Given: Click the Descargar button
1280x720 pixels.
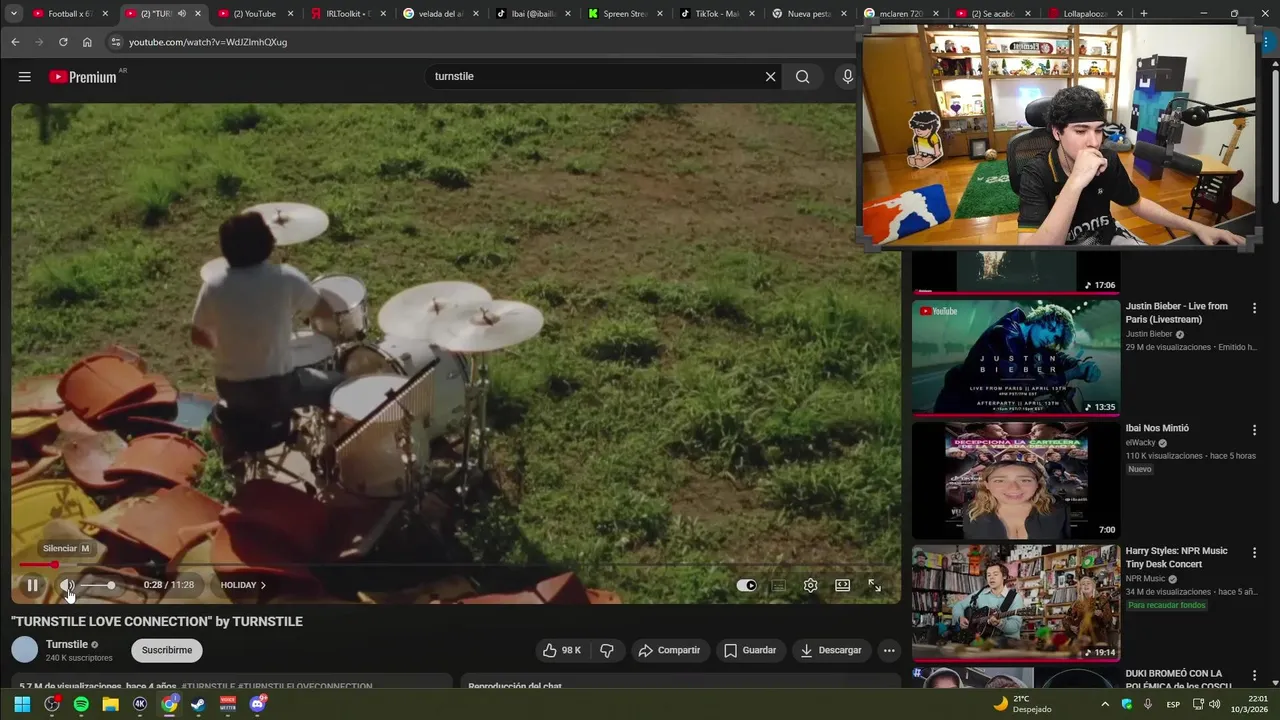Looking at the screenshot, I should pos(830,650).
